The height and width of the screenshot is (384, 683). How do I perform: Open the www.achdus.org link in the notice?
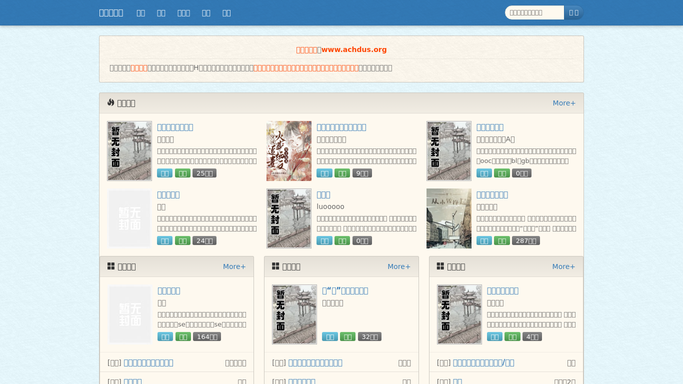[x=354, y=50]
